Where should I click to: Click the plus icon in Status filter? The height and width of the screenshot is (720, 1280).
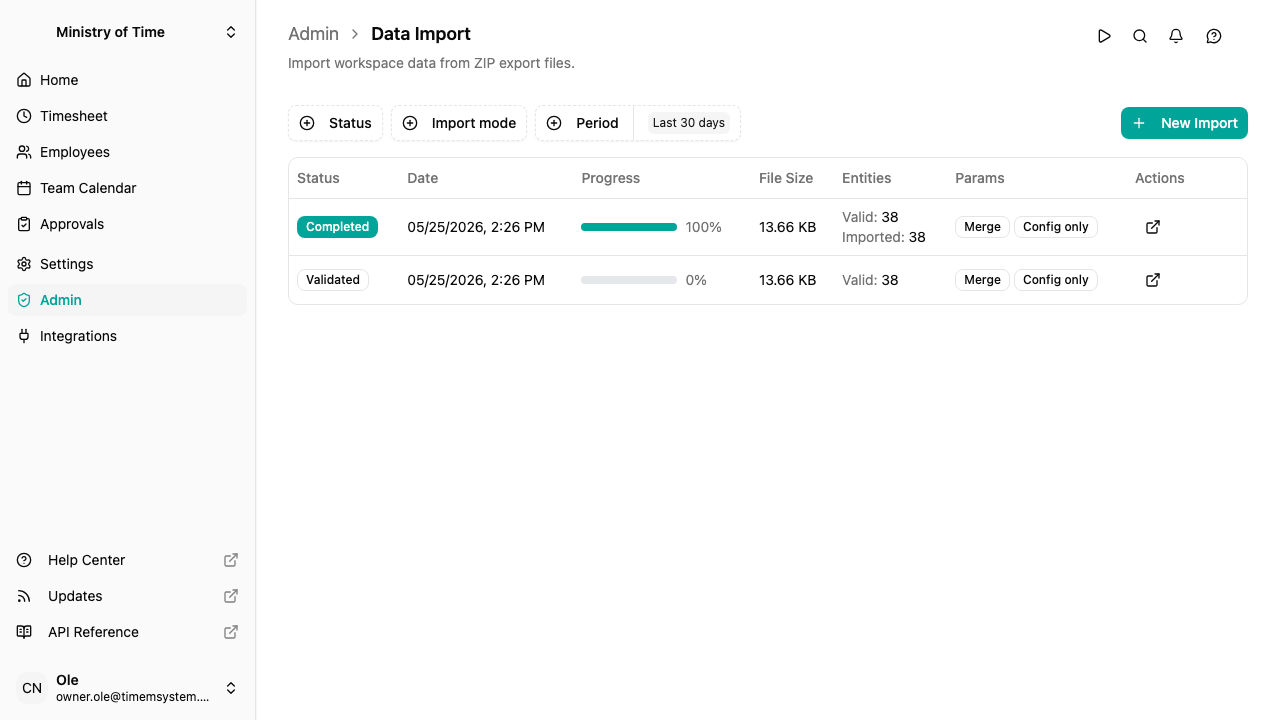click(x=307, y=123)
